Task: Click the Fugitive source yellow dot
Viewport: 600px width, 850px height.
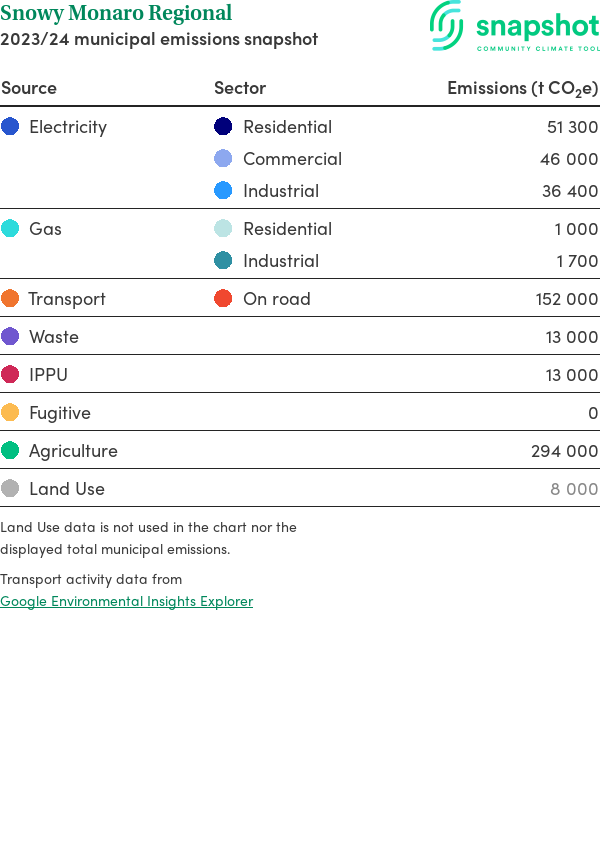Action: (x=10, y=413)
